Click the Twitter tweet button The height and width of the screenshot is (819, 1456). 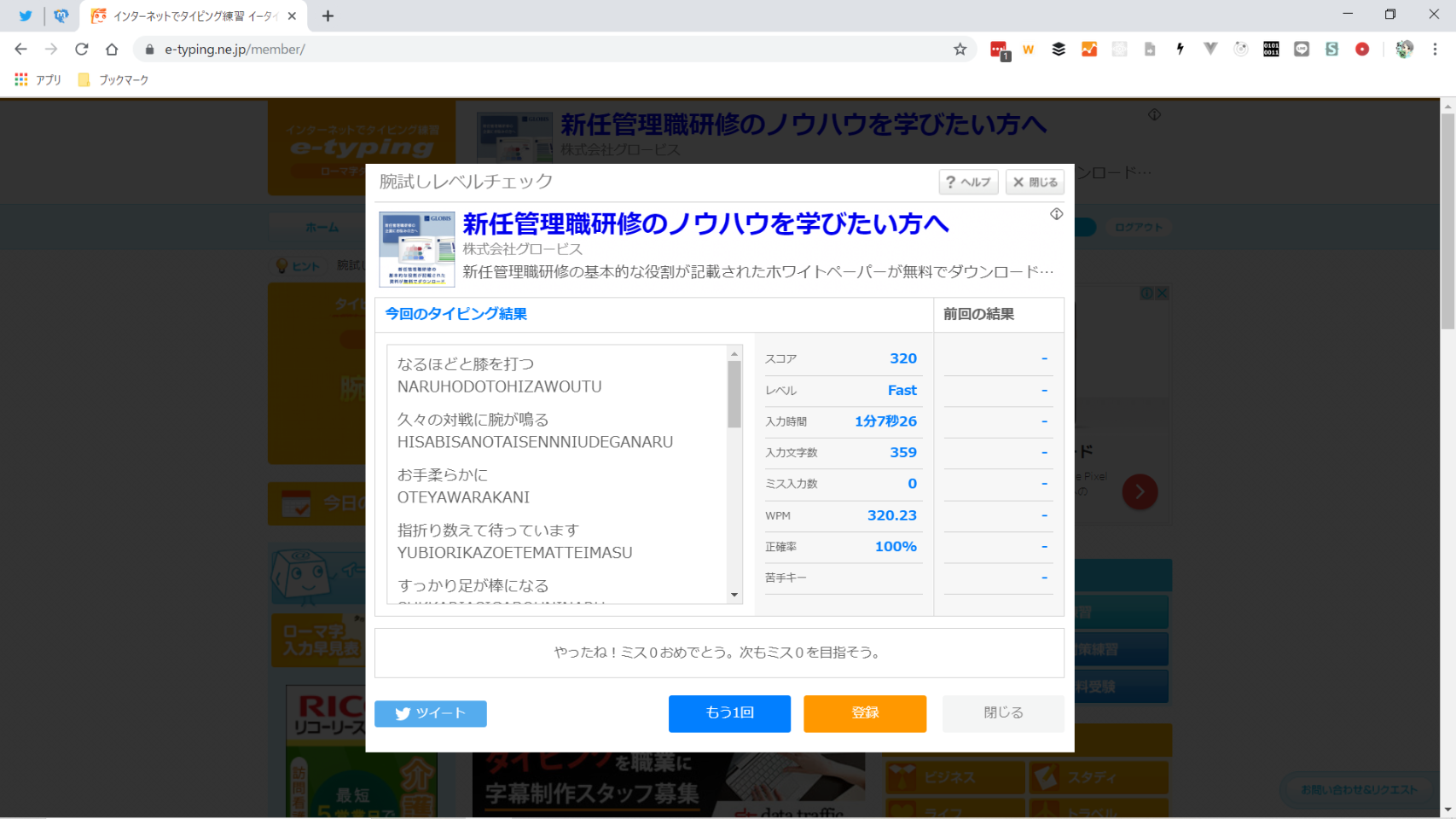coord(431,713)
